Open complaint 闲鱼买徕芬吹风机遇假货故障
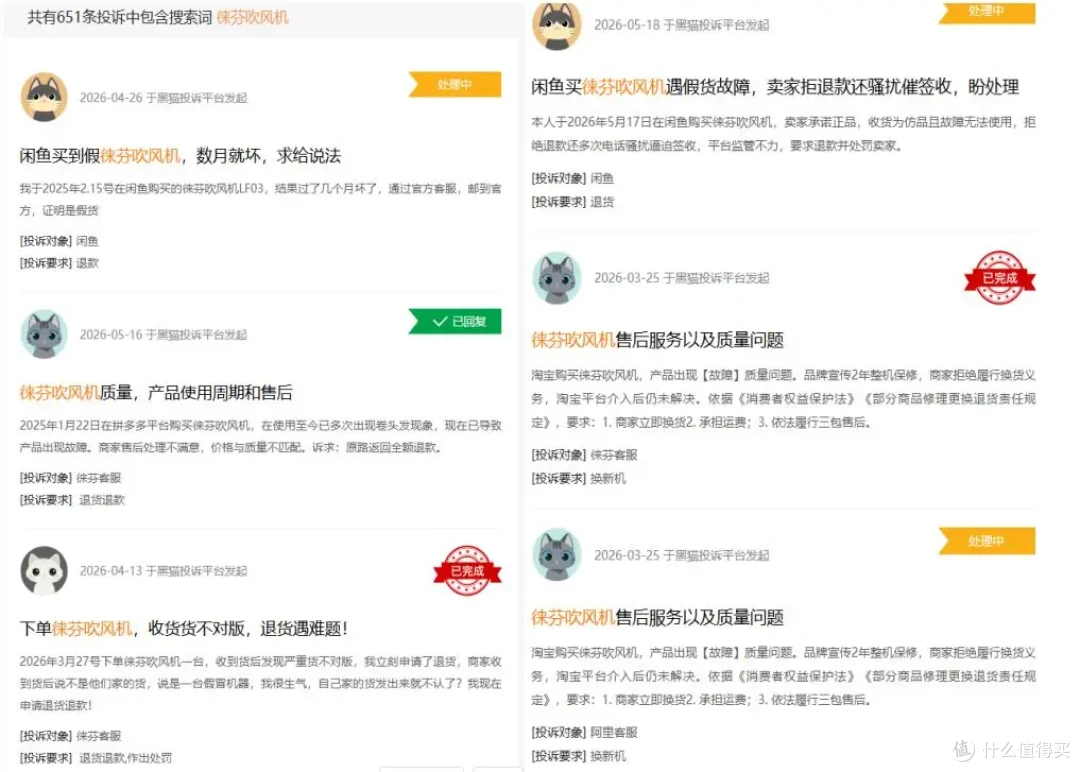 tap(775, 87)
